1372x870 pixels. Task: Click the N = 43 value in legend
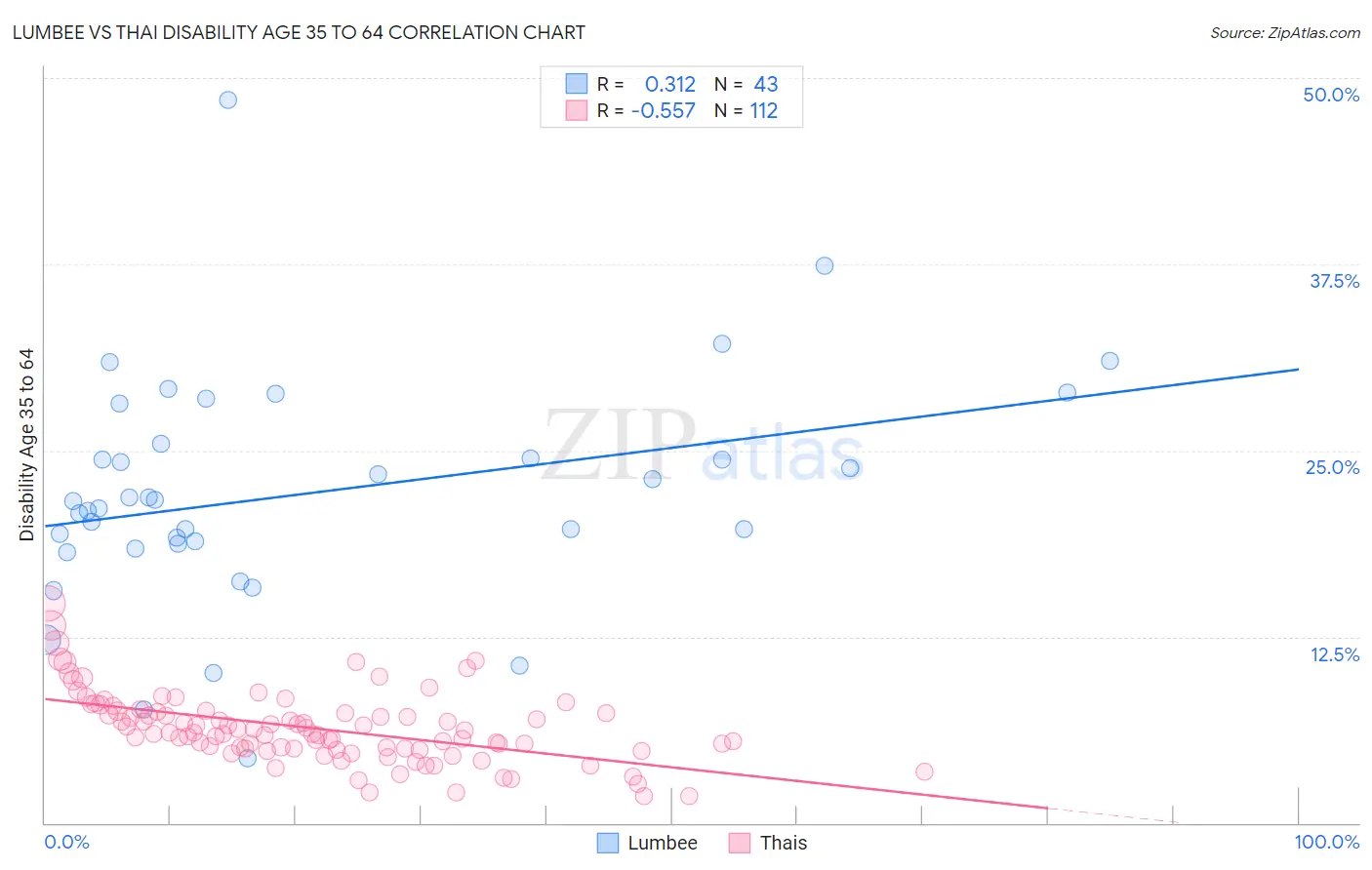[747, 84]
